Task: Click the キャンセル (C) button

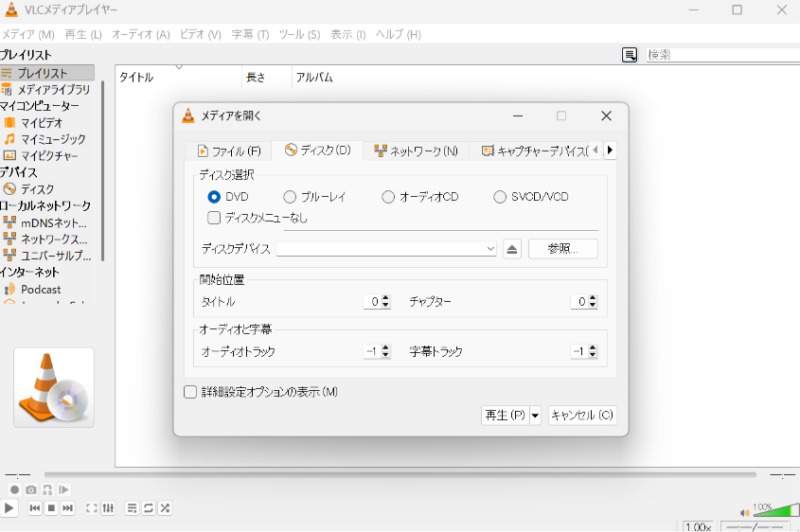Action: click(x=582, y=415)
